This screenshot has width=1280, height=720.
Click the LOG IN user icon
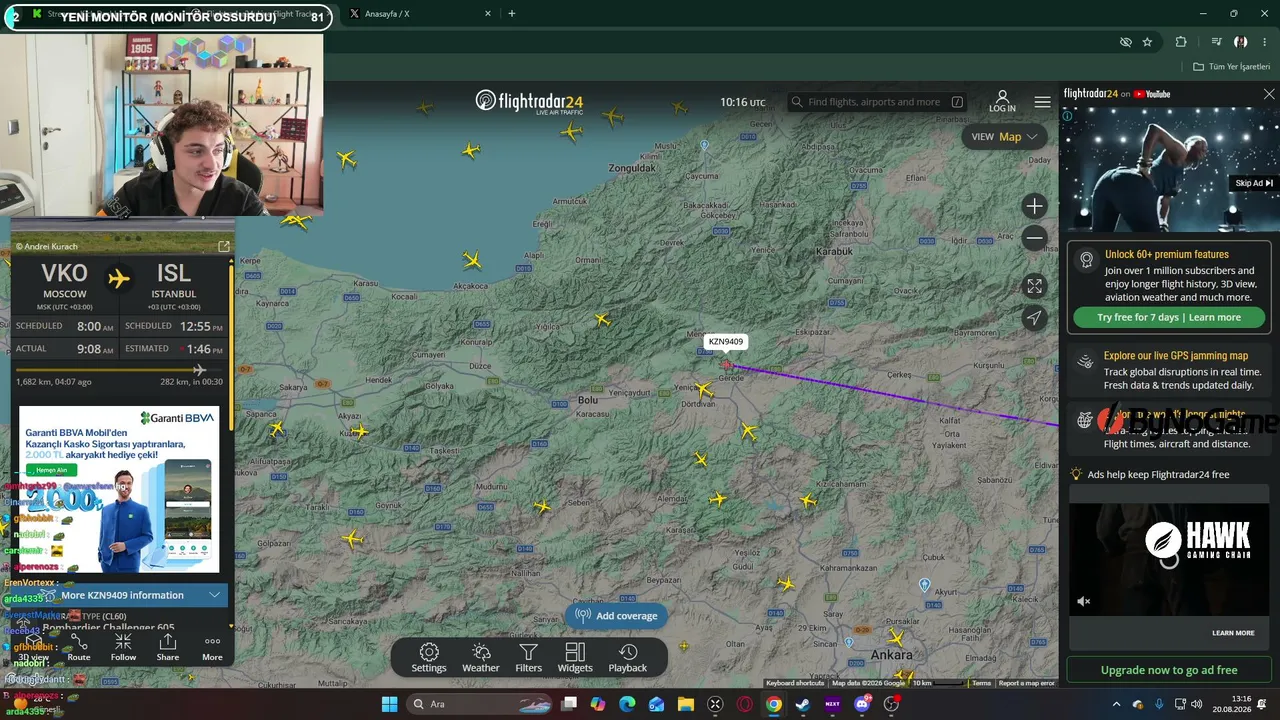click(x=1002, y=101)
